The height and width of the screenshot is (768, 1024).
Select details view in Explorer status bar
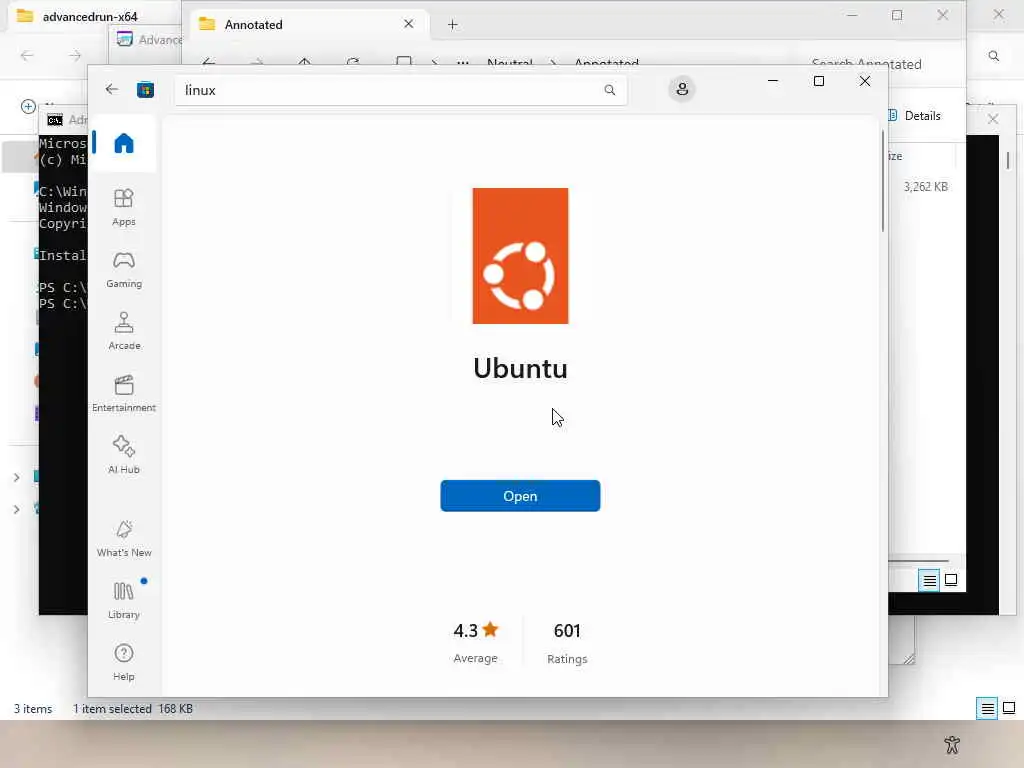(987, 708)
